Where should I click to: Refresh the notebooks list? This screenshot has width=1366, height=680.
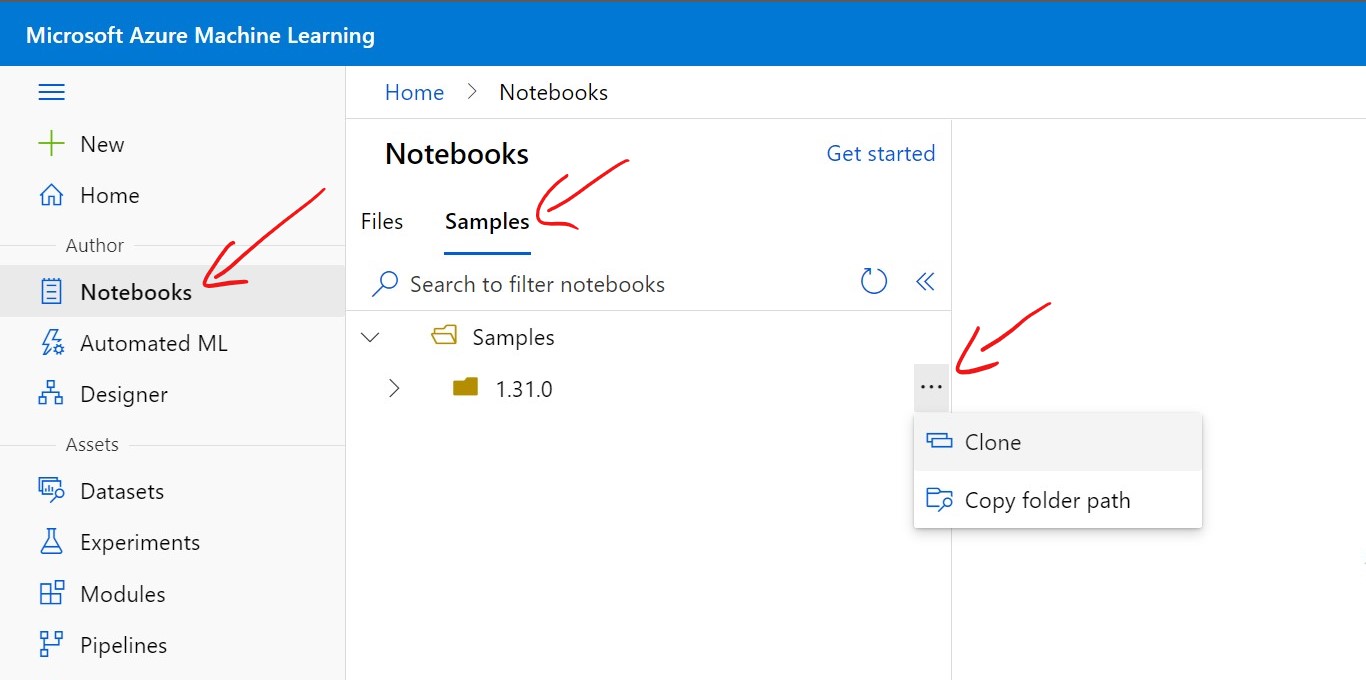(x=874, y=282)
